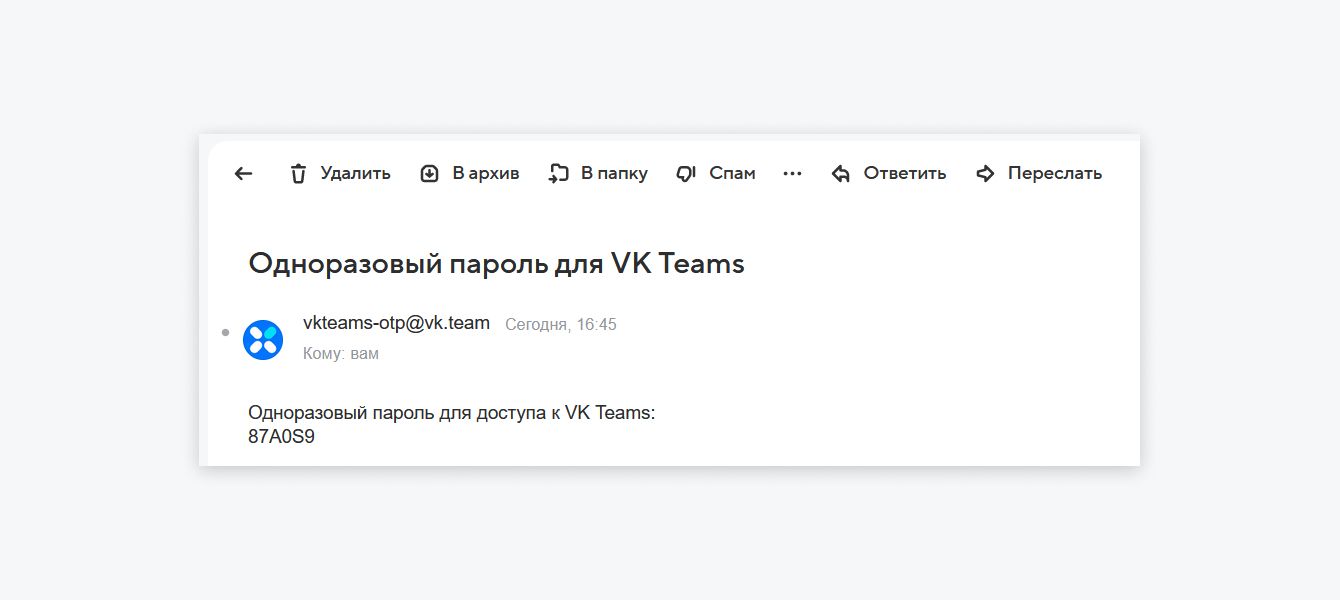Click Кому: вам to view recipients
1340x600 pixels.
[x=341, y=353]
